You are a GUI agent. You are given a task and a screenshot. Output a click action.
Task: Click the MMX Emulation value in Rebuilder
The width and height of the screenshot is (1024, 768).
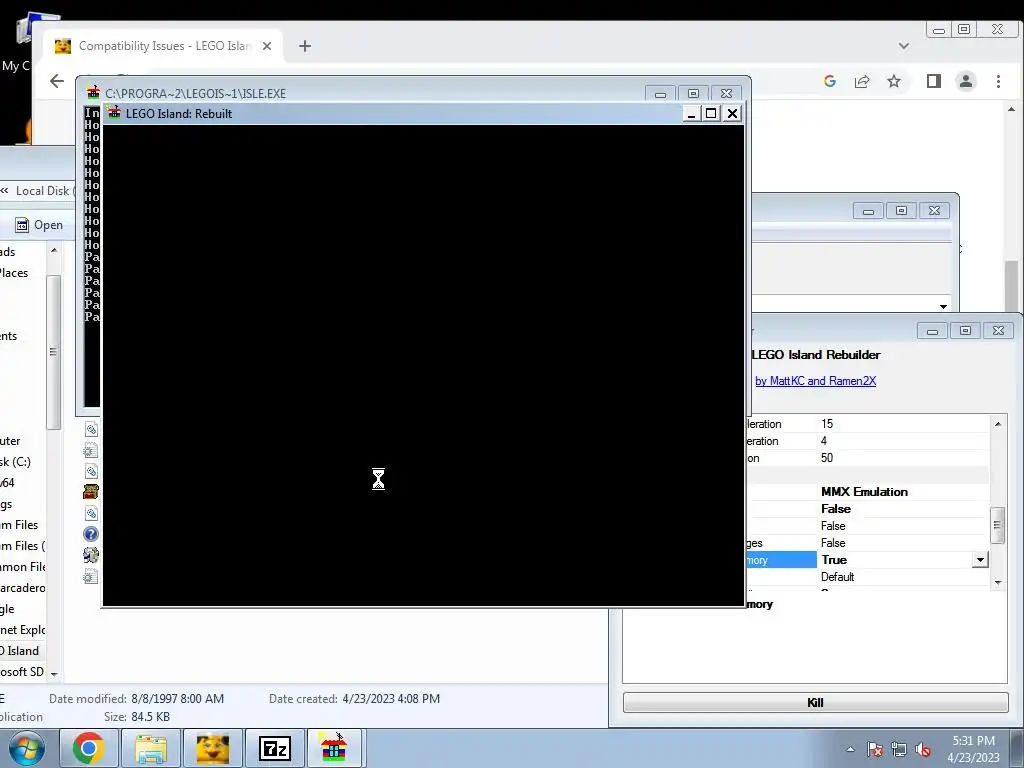[x=864, y=492]
